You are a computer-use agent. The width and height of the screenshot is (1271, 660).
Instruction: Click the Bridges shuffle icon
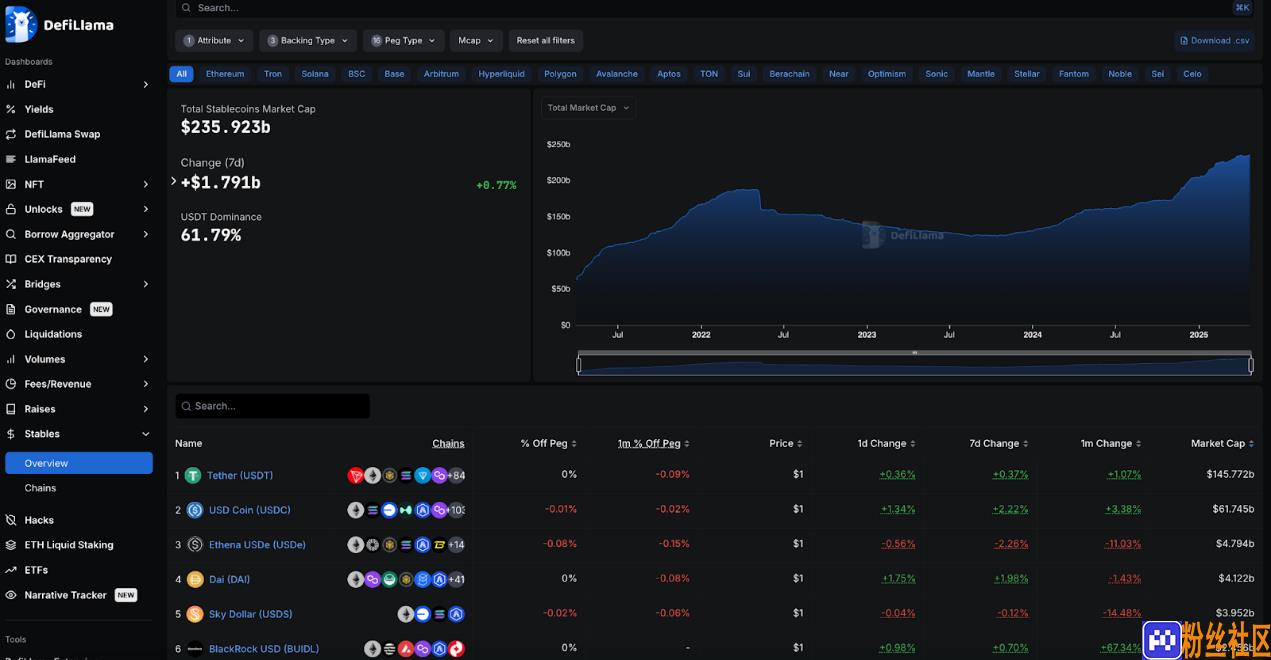[11, 284]
